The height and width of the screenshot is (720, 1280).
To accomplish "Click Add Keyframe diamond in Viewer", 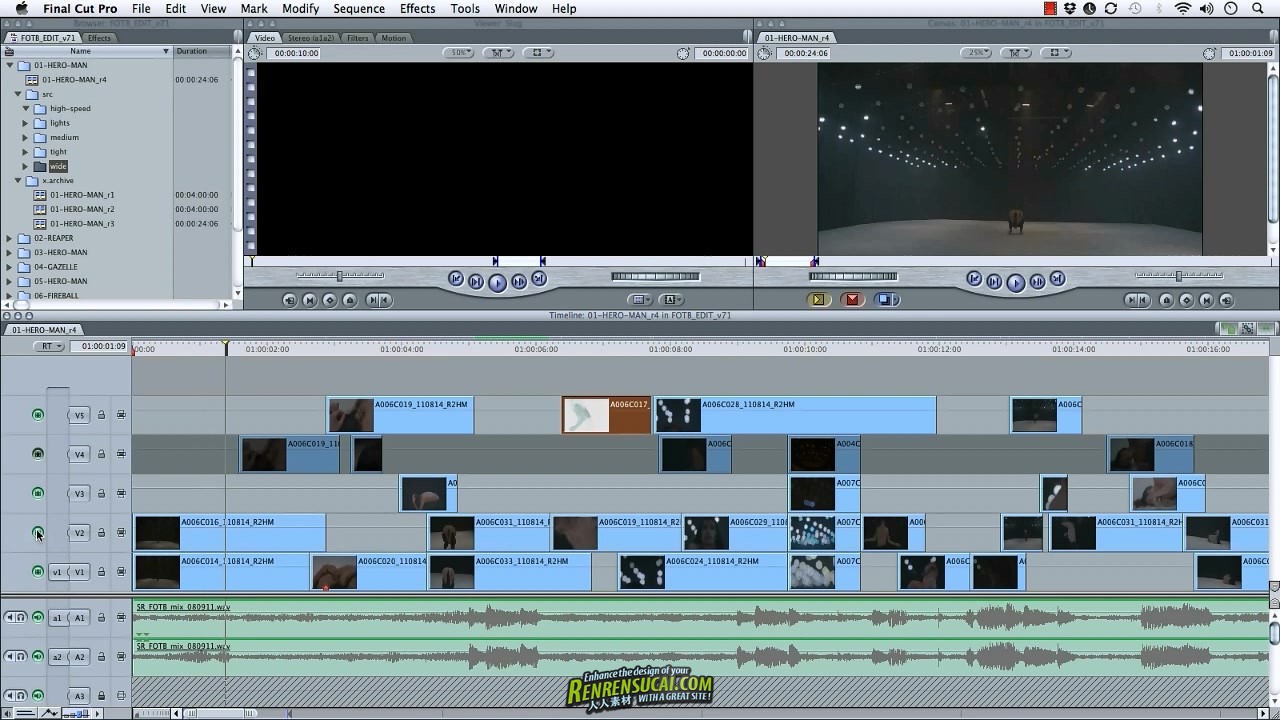I will (x=330, y=300).
